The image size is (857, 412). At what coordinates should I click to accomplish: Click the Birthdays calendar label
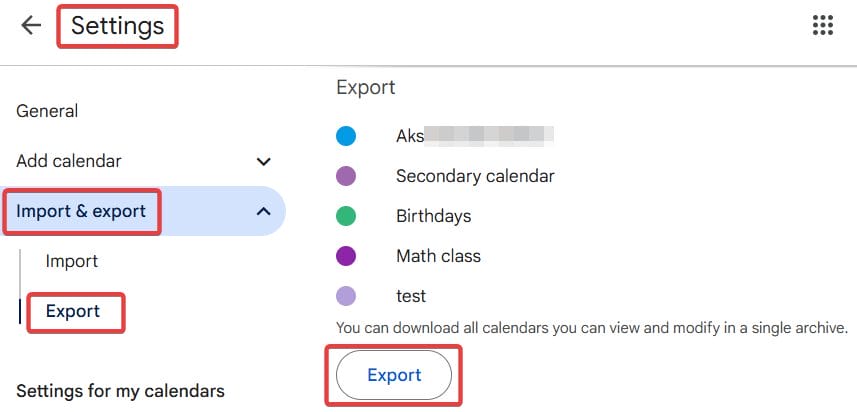click(433, 216)
